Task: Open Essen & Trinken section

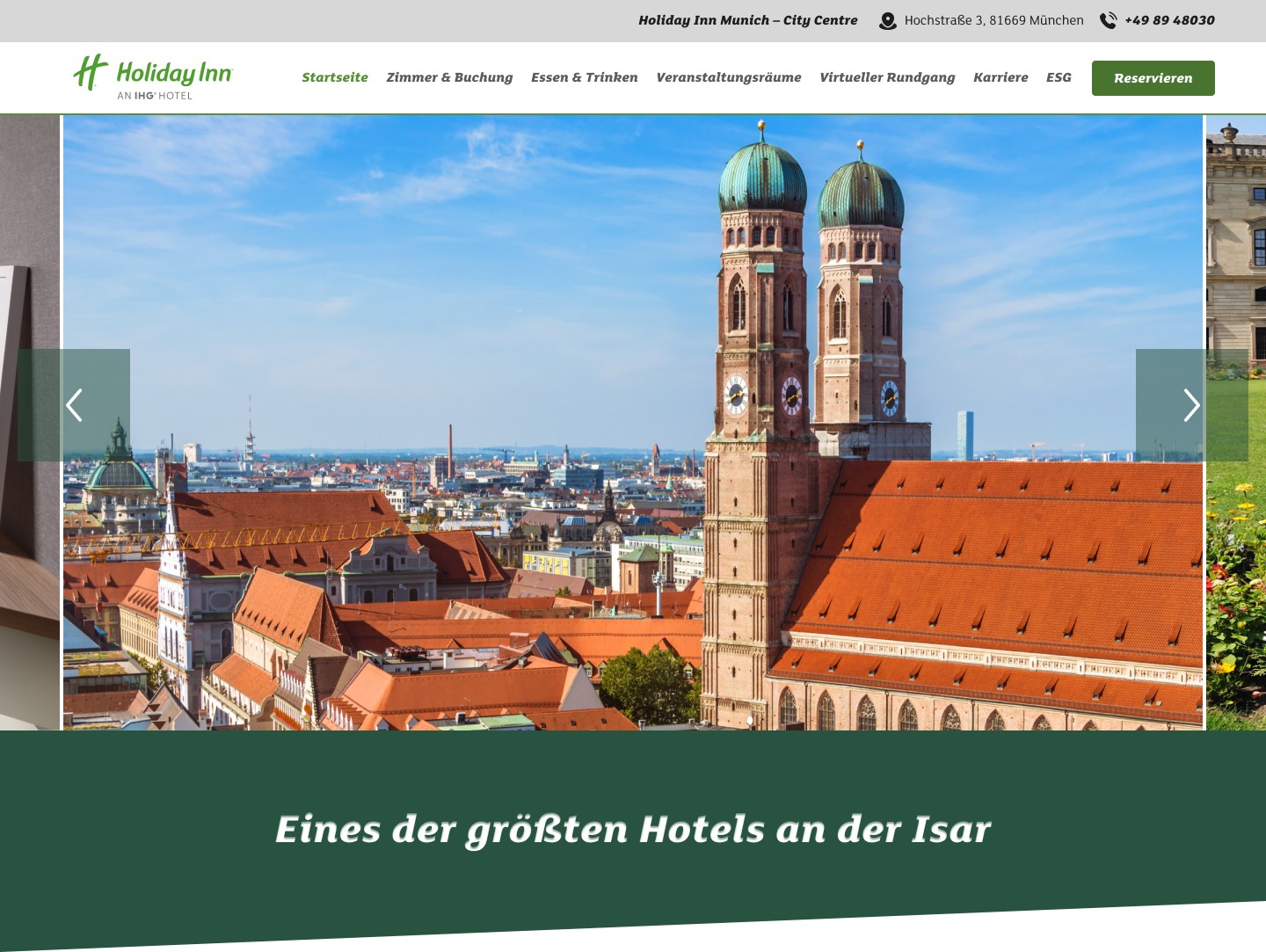Action: [x=585, y=77]
